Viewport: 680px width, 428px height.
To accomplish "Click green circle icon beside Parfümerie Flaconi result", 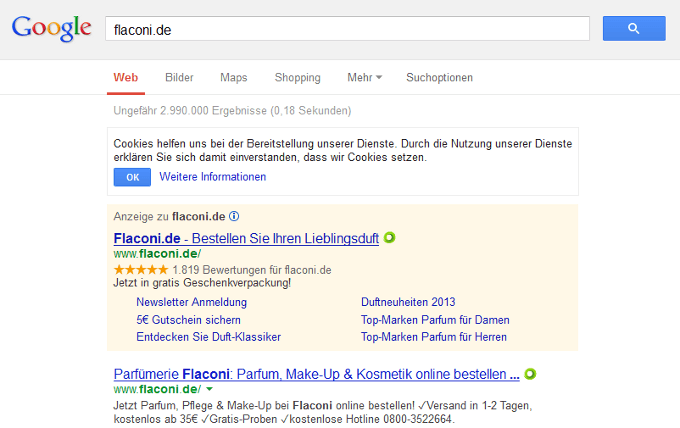I will pos(530,374).
